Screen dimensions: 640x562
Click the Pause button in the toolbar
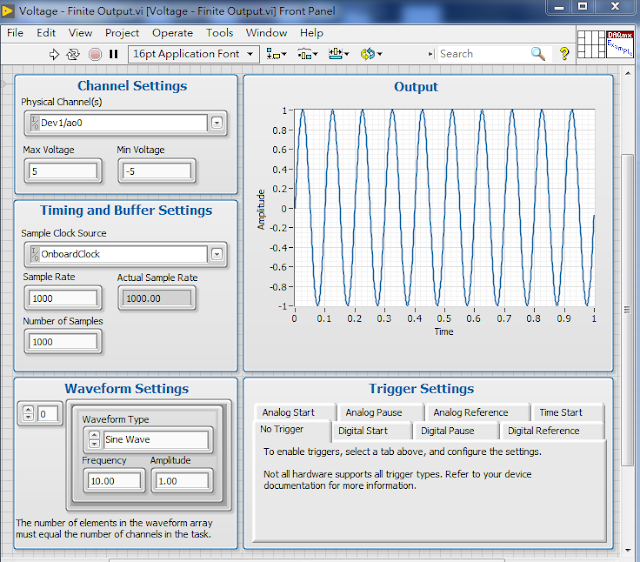(113, 54)
